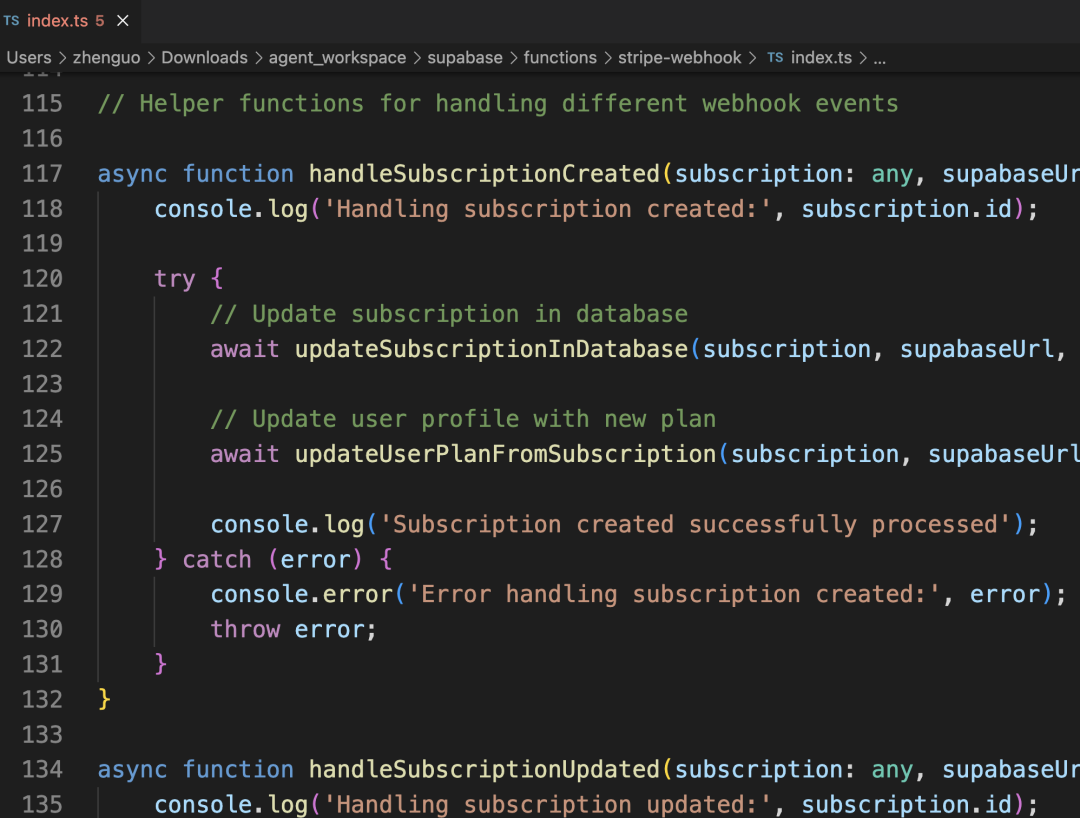The image size is (1080, 818).
Task: Click 'Subscription created successfully processed' string
Action: coord(695,524)
